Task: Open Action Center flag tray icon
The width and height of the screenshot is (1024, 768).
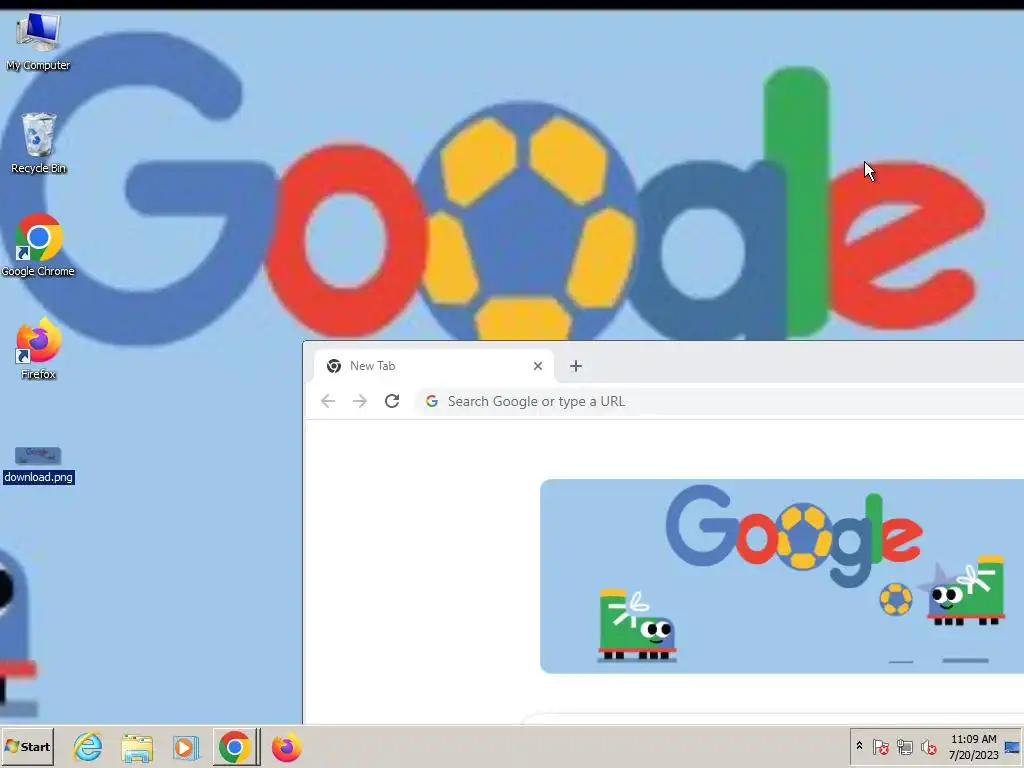Action: pyautogui.click(x=880, y=746)
